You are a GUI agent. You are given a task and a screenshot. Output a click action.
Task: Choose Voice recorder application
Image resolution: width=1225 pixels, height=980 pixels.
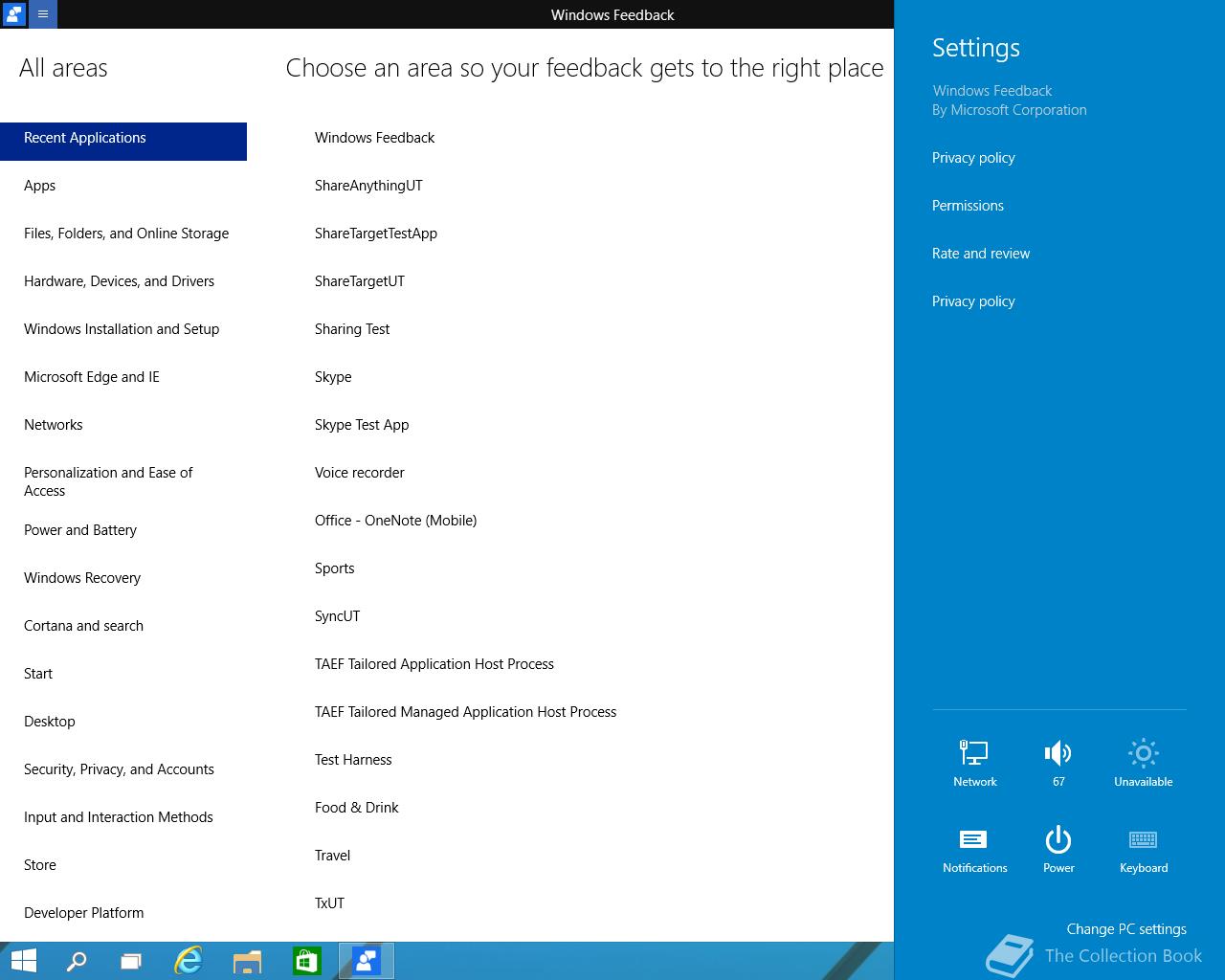pos(360,473)
